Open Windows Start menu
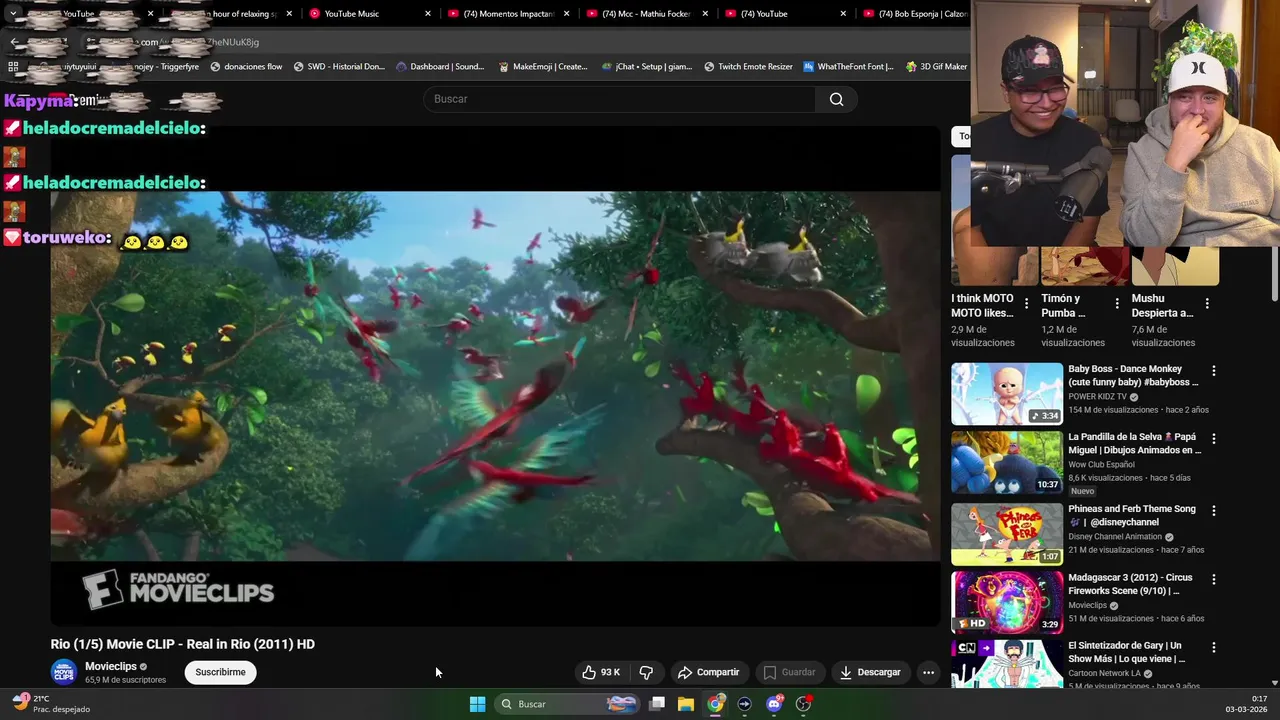 coord(477,704)
